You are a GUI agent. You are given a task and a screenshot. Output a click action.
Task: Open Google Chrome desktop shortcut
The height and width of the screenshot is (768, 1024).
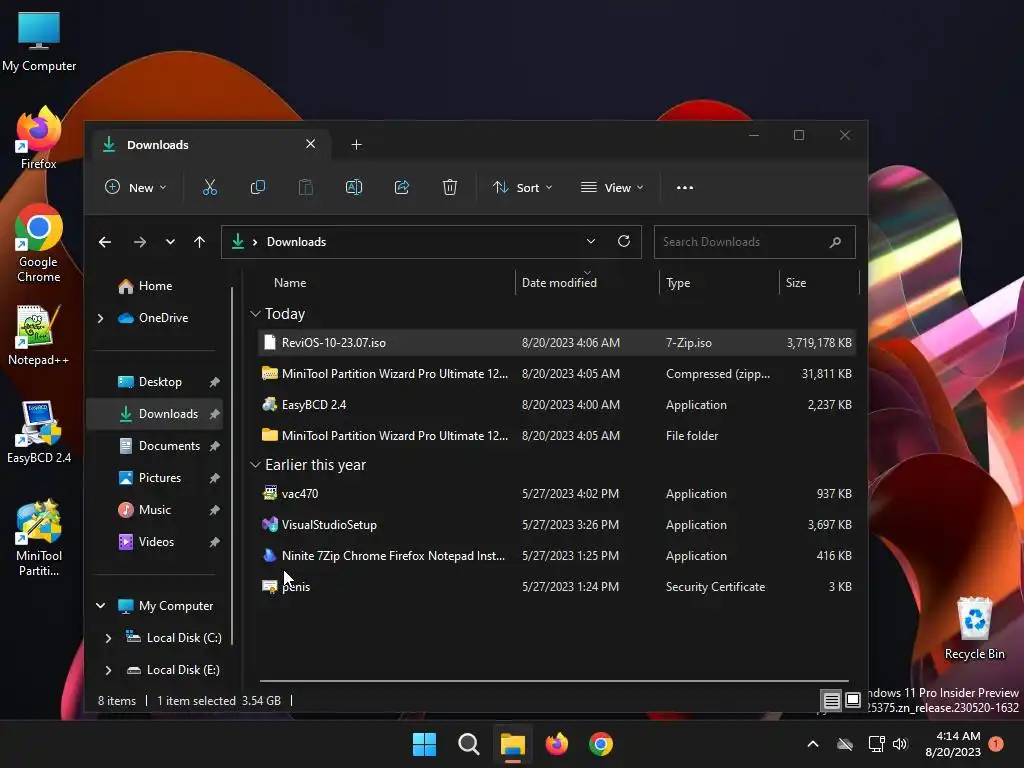click(x=39, y=244)
